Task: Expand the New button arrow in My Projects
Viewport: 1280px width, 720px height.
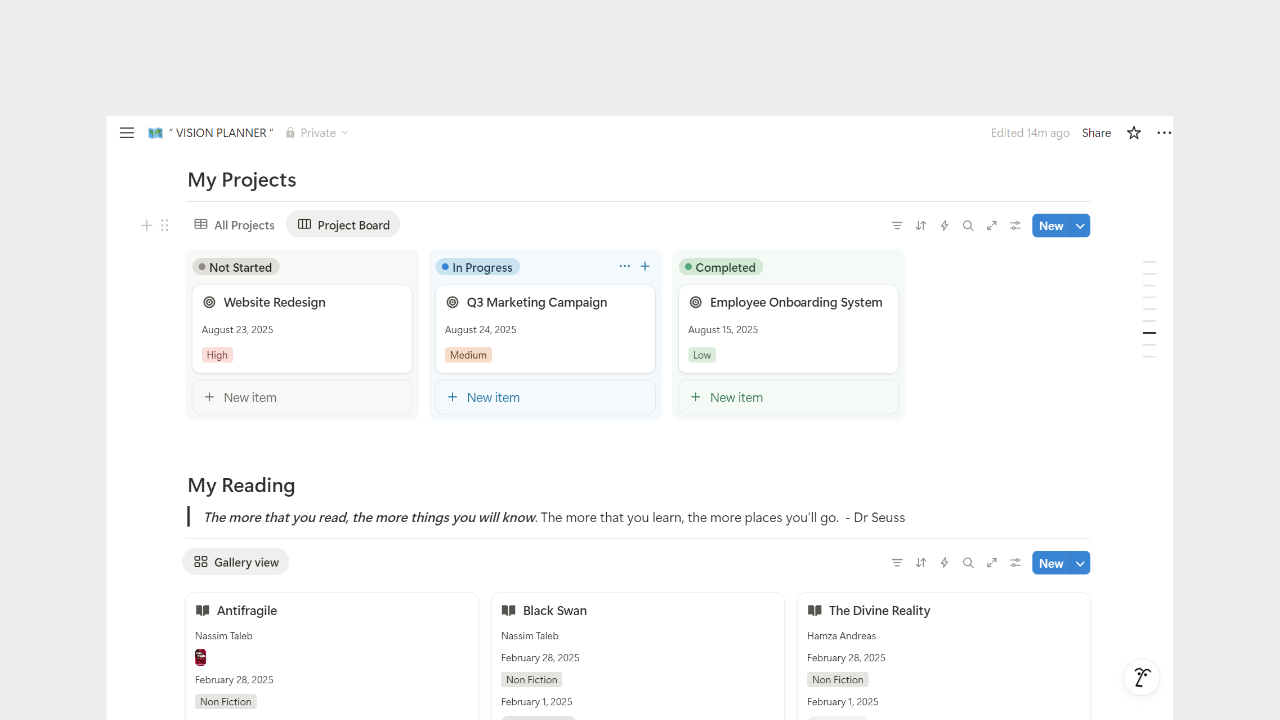Action: [x=1080, y=226]
